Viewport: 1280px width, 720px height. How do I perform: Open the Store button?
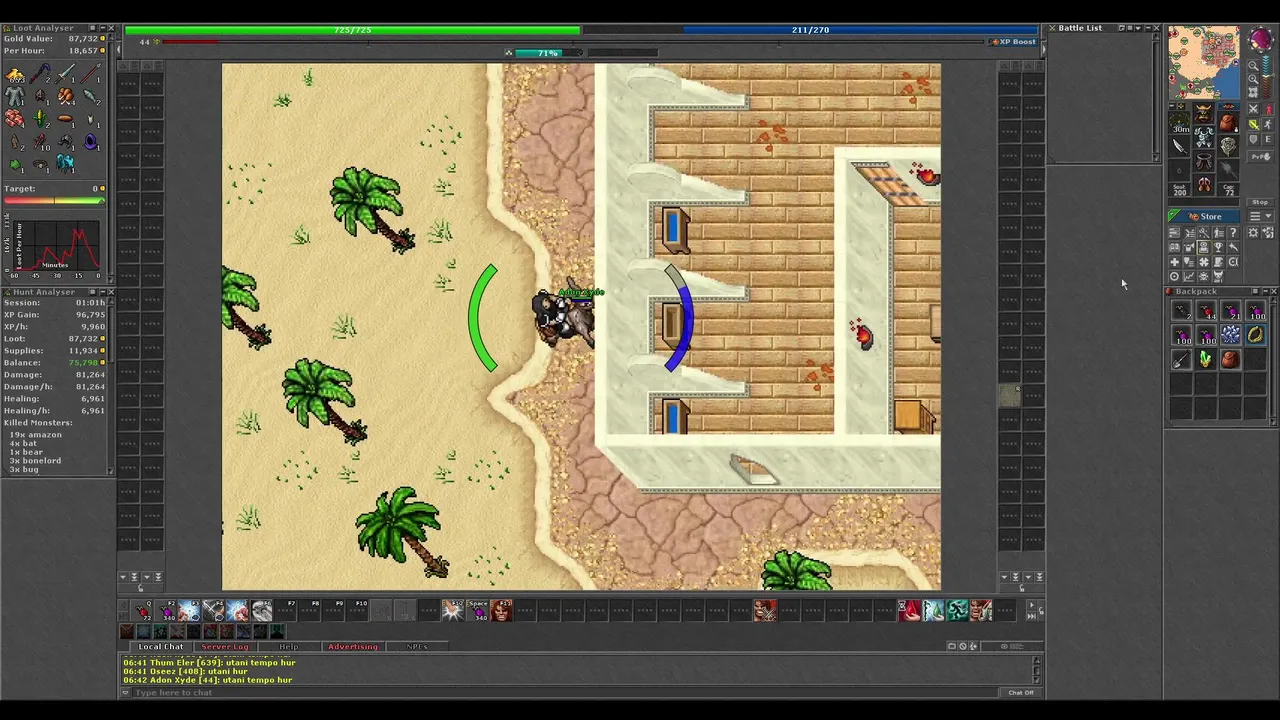1205,216
